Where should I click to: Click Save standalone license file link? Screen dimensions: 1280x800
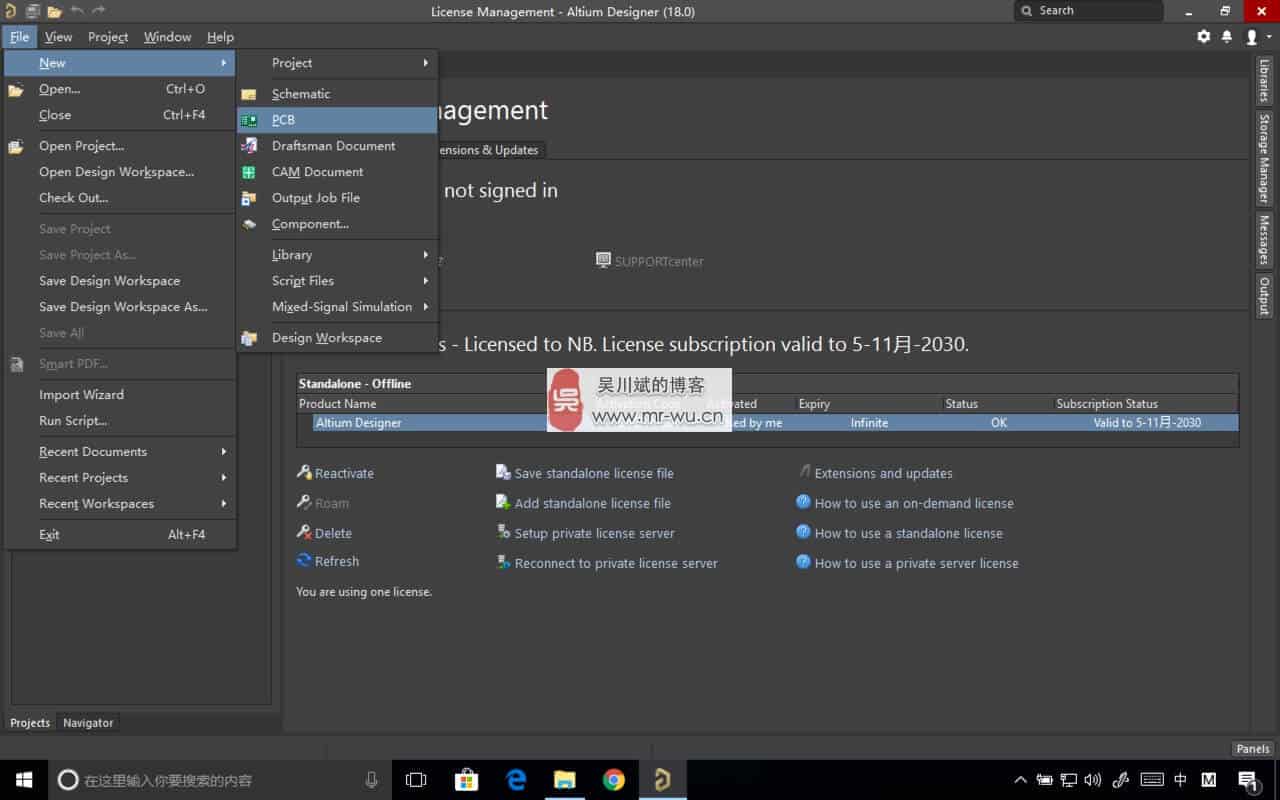593,473
